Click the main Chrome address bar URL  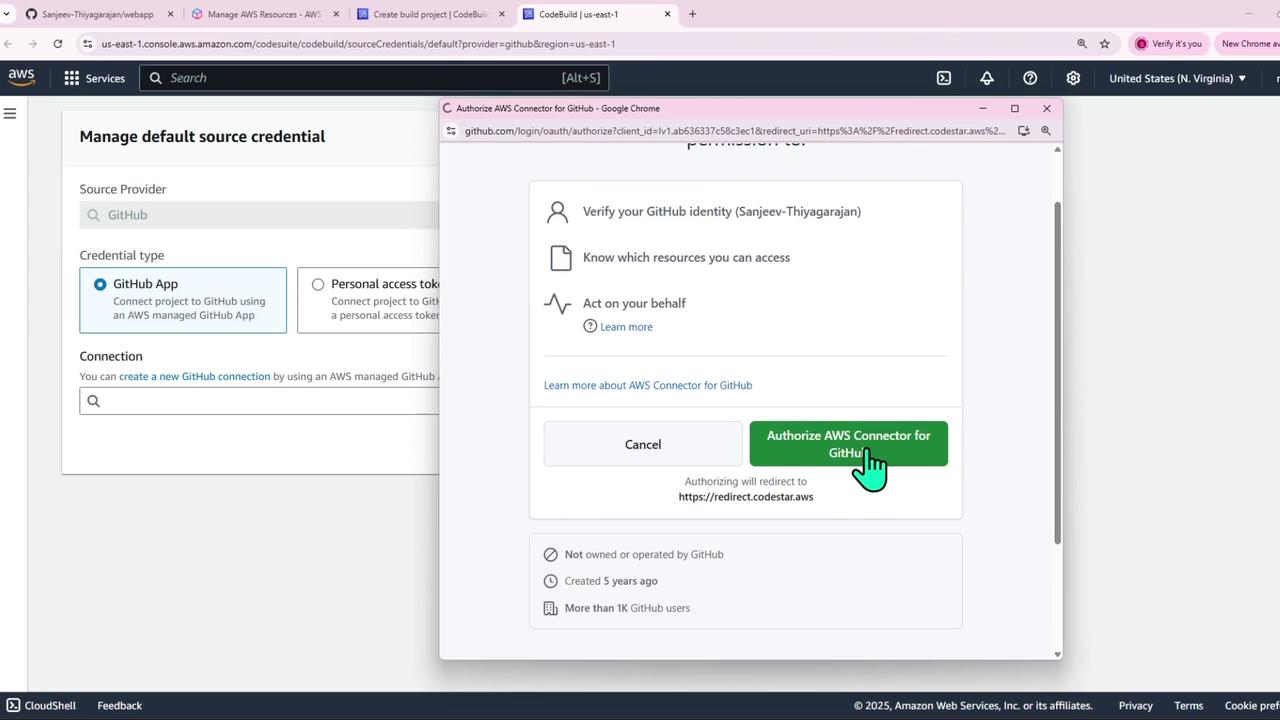coord(358,44)
